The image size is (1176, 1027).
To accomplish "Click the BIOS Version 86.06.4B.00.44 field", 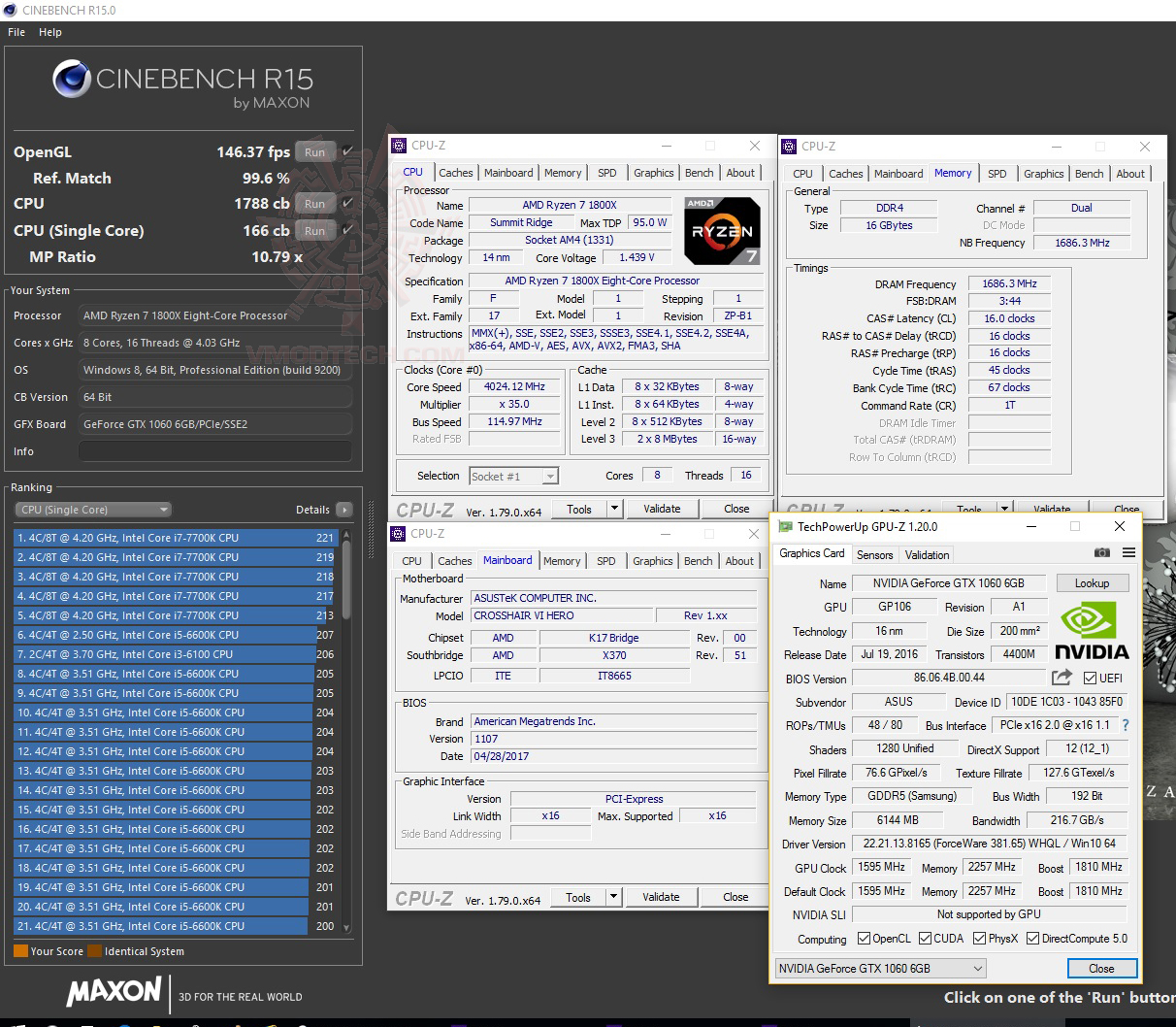I will point(949,678).
